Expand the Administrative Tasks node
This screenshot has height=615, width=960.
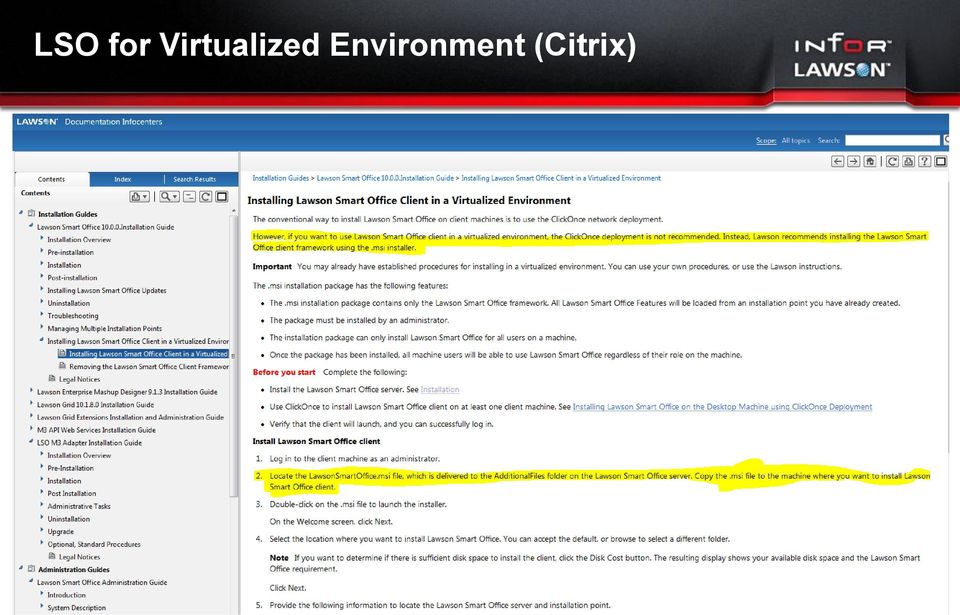tap(42, 505)
